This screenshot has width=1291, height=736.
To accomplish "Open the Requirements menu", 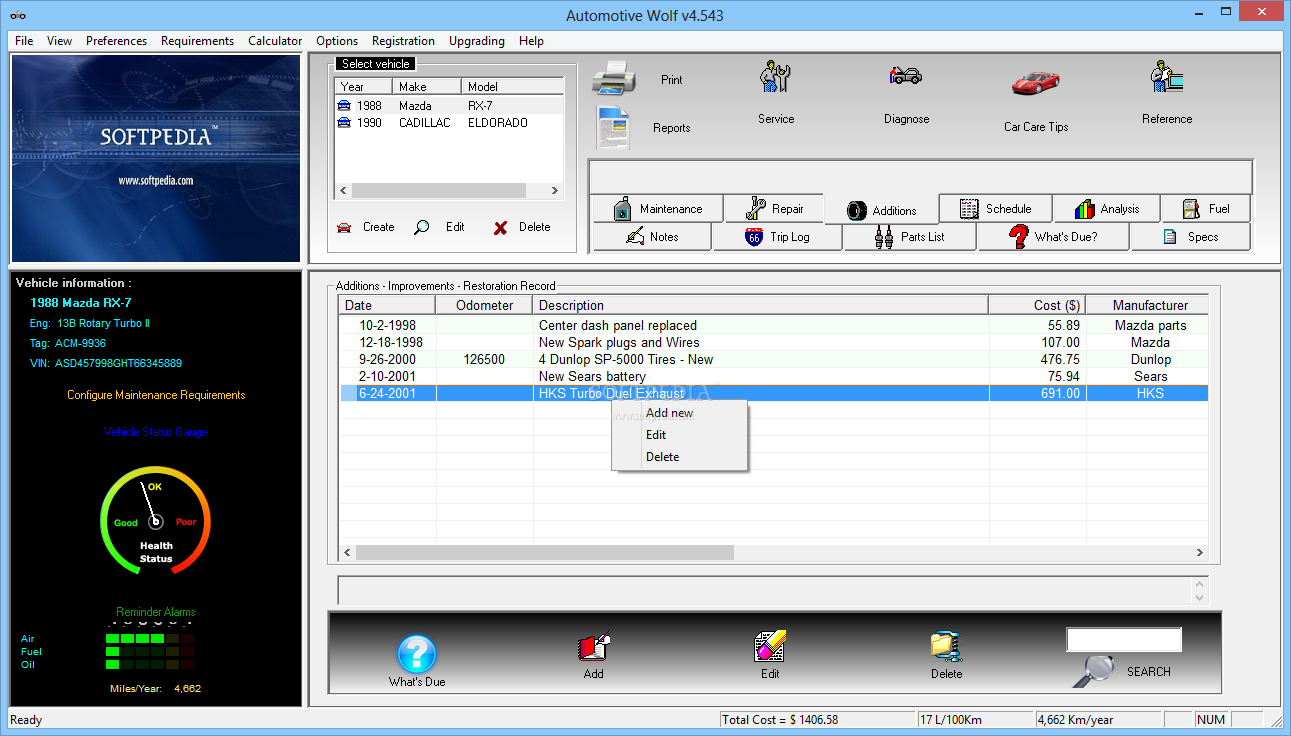I will pos(197,41).
